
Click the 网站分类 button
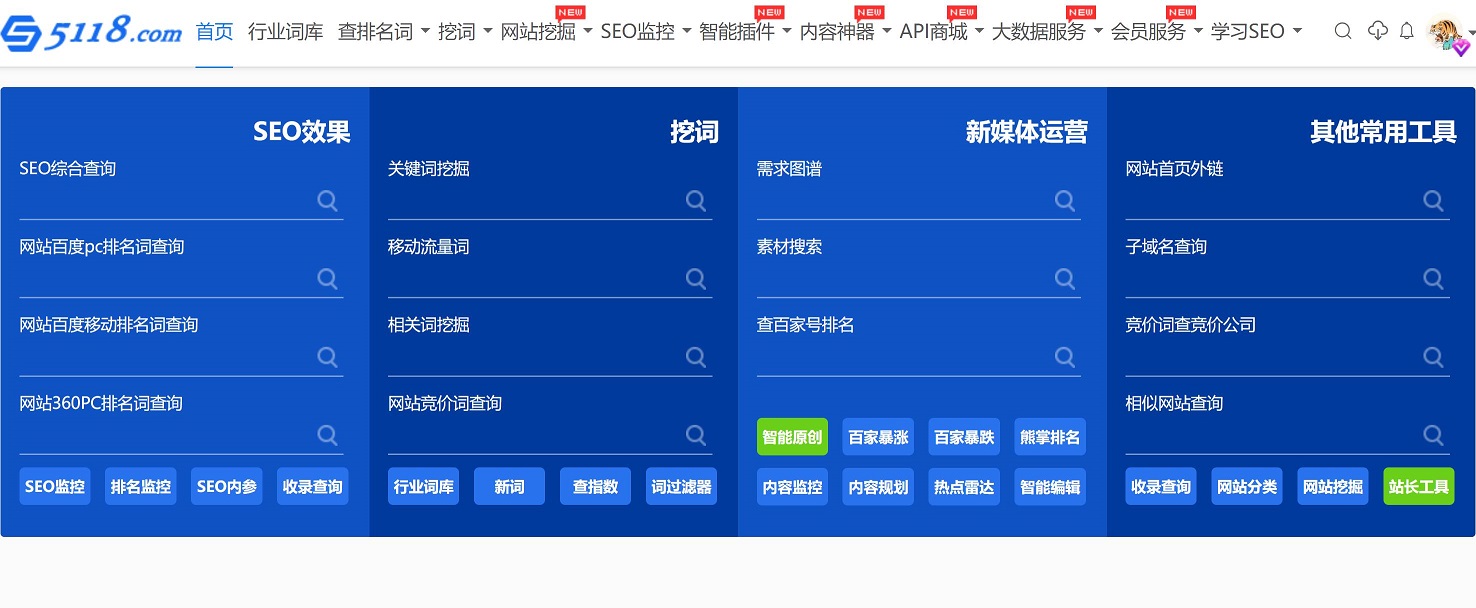coord(1248,487)
